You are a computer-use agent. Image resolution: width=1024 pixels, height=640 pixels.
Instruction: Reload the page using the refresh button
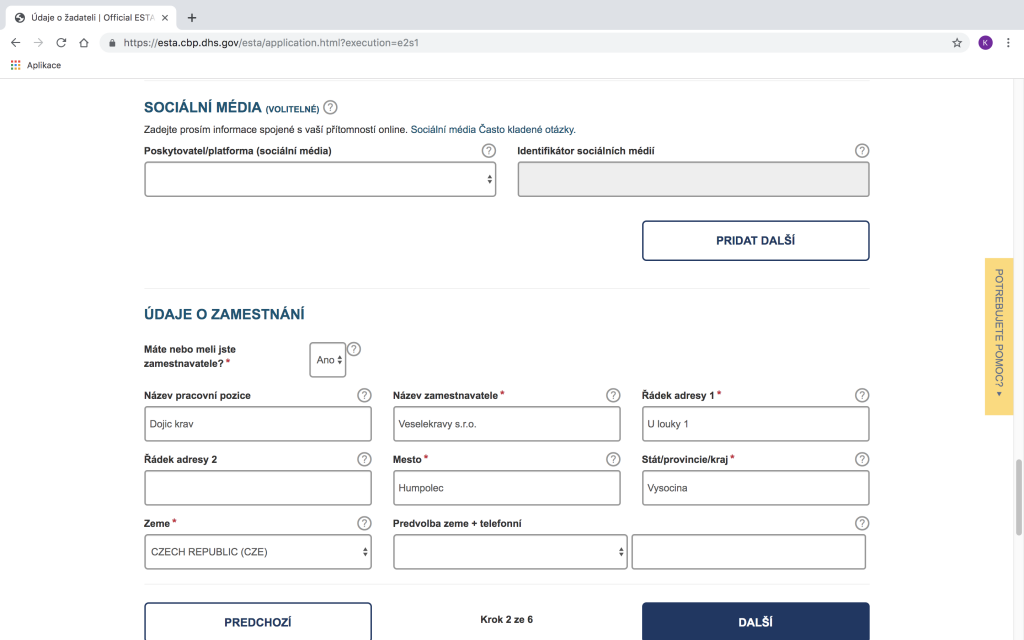click(61, 43)
